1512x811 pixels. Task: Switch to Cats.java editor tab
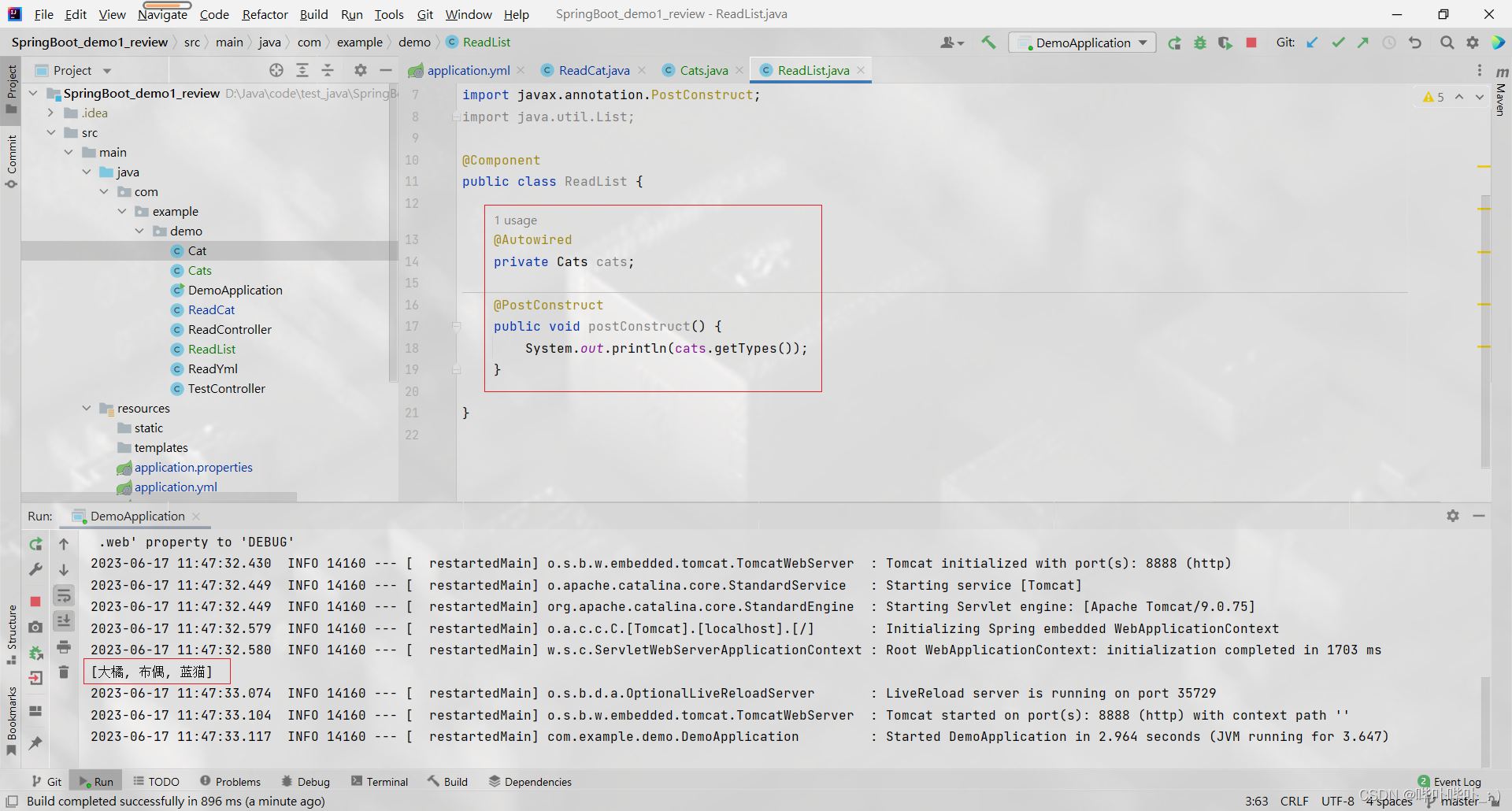point(703,70)
